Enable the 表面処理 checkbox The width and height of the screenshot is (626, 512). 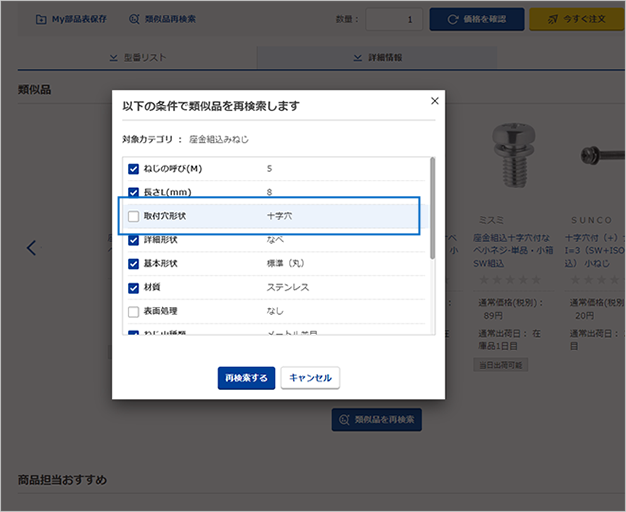[x=134, y=312]
